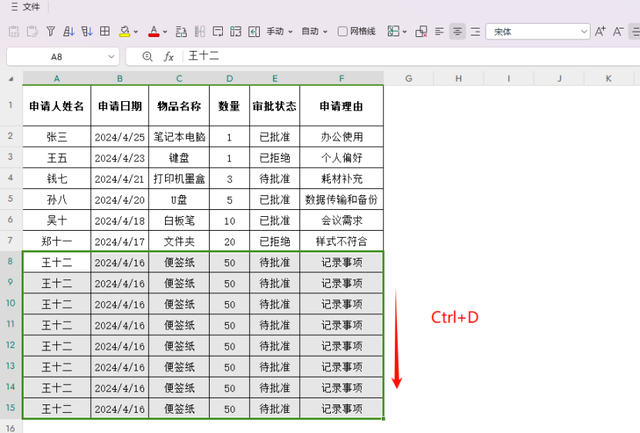Open font color dropdown arrow
This screenshot has height=433, width=640.
165,31
